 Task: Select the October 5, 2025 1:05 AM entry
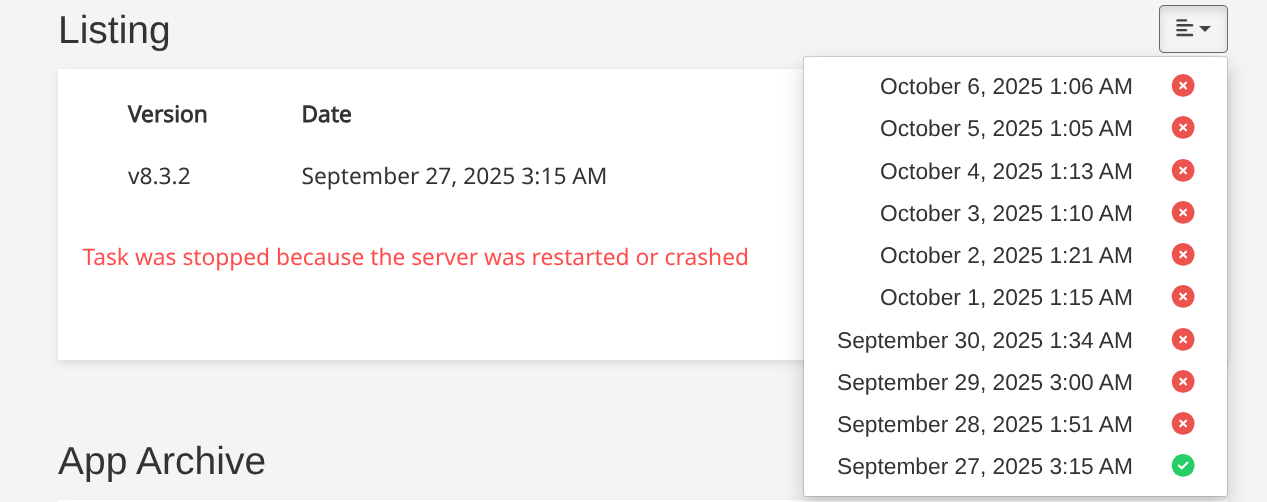pyautogui.click(x=1005, y=129)
